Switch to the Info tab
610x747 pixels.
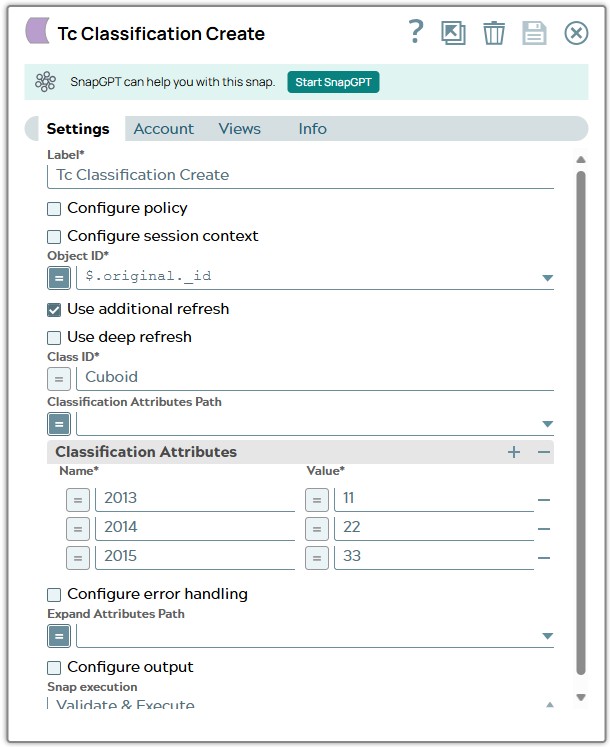[x=313, y=129]
